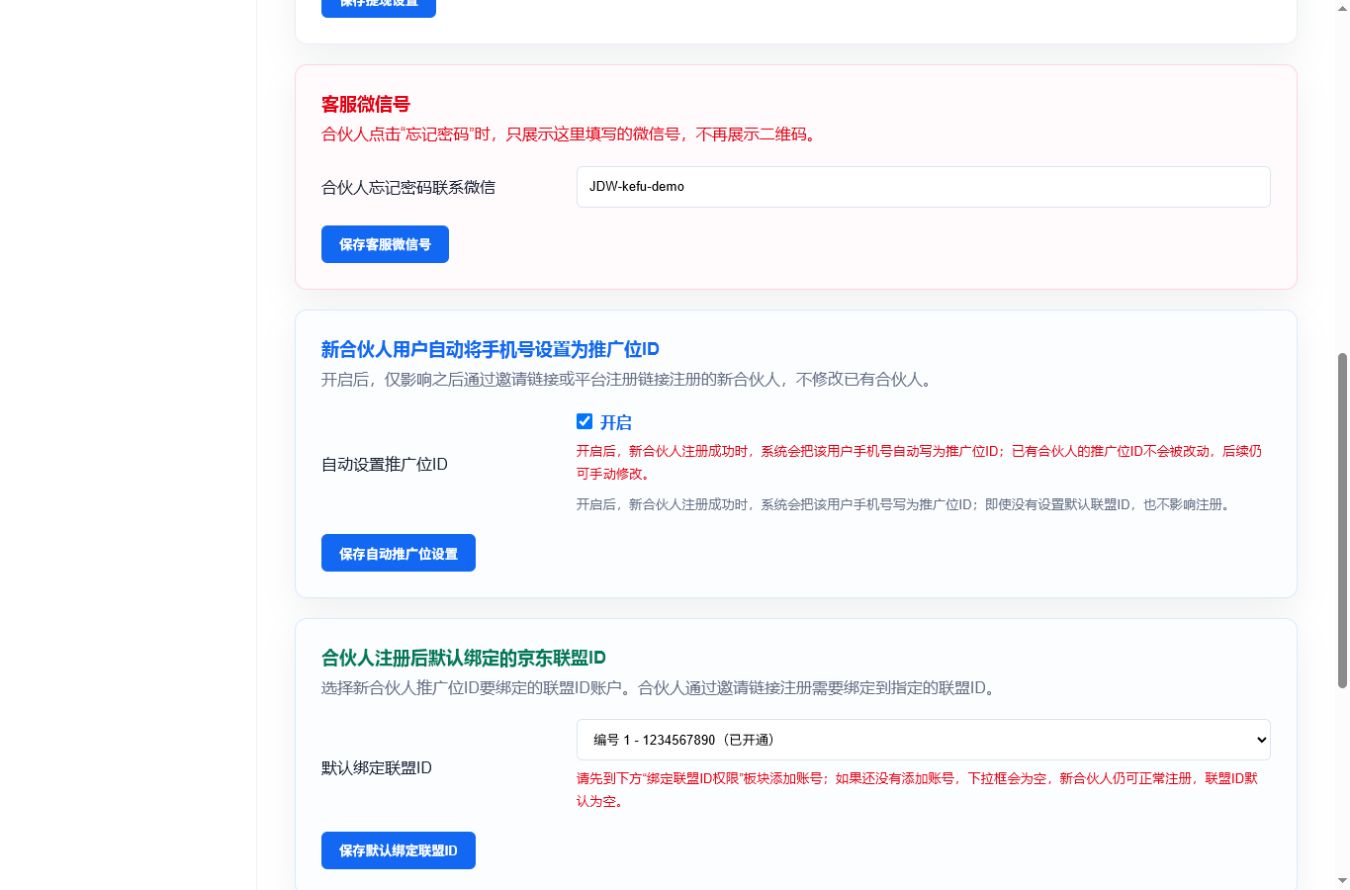
Task: Click the scrollbar up arrow
Action: (1342, 7)
